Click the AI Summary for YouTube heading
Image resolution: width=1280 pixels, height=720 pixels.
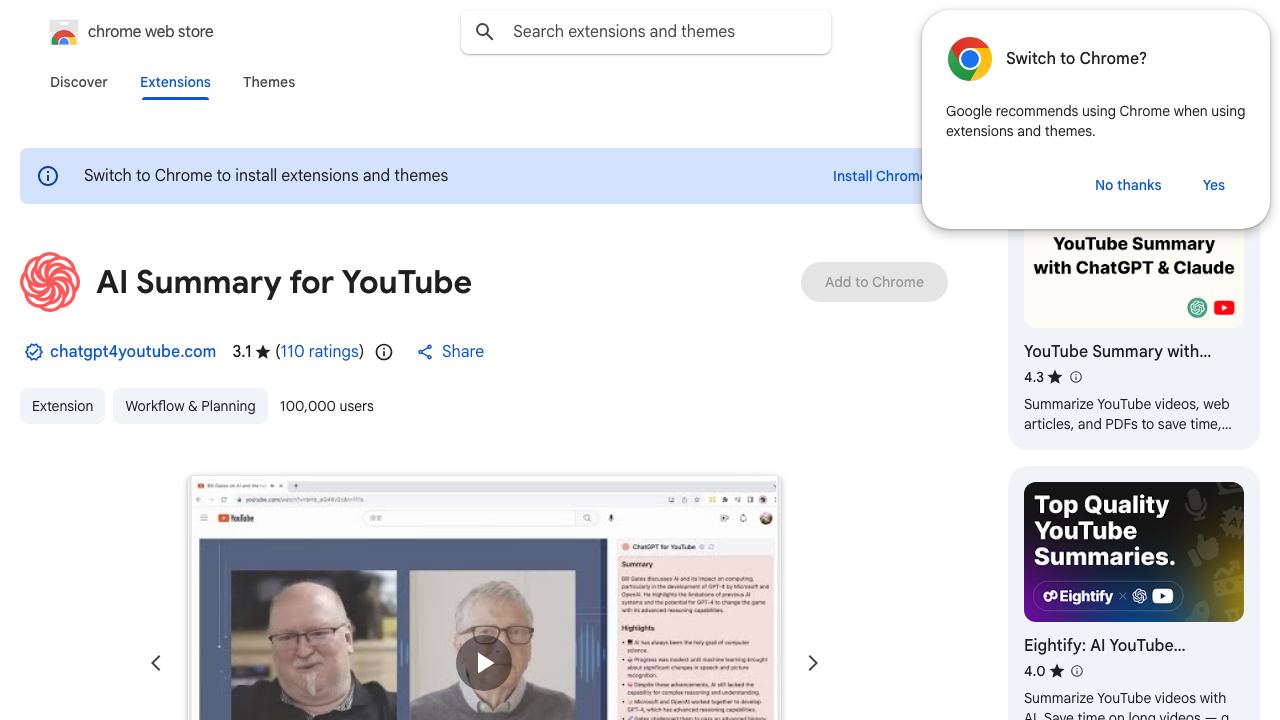284,282
